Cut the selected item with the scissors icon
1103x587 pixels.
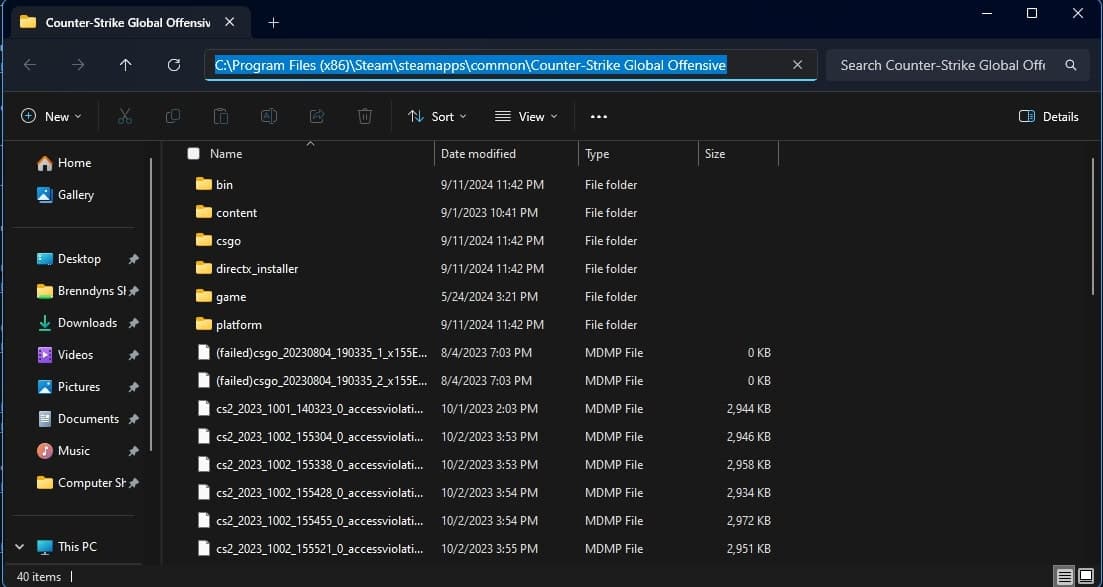tap(124, 116)
